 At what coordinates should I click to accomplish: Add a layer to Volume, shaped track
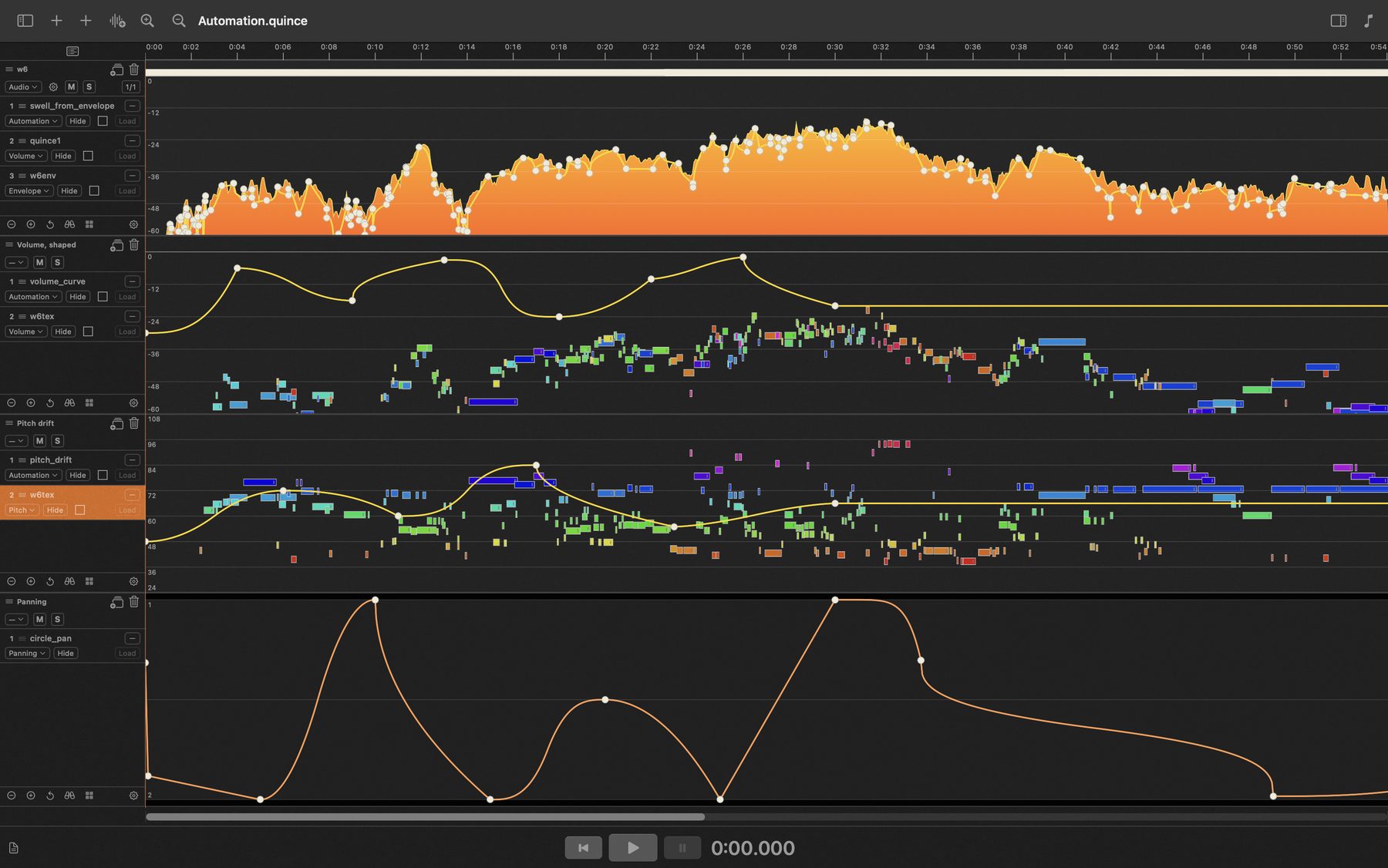[116, 245]
